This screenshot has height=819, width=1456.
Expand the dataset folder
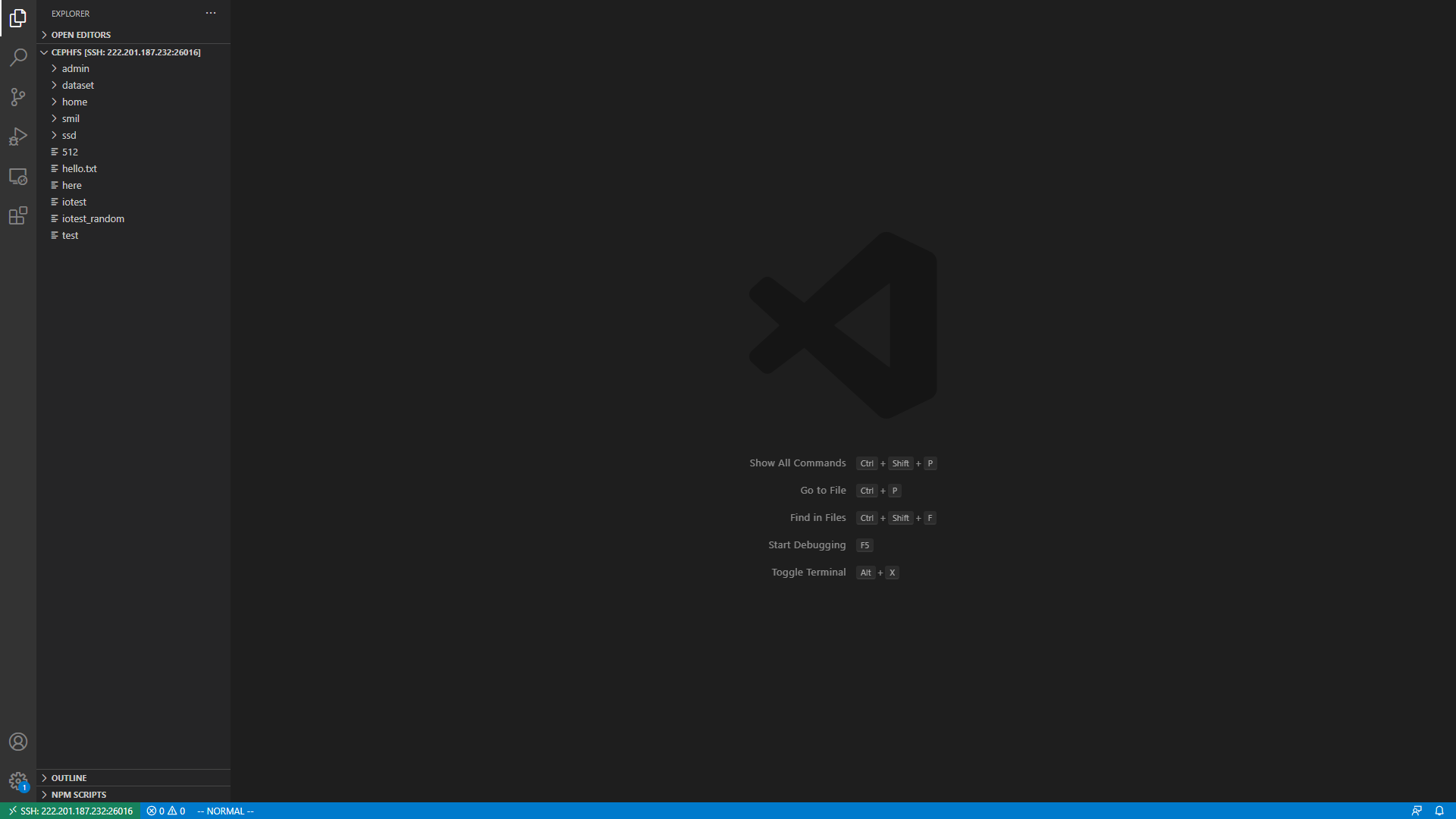77,85
